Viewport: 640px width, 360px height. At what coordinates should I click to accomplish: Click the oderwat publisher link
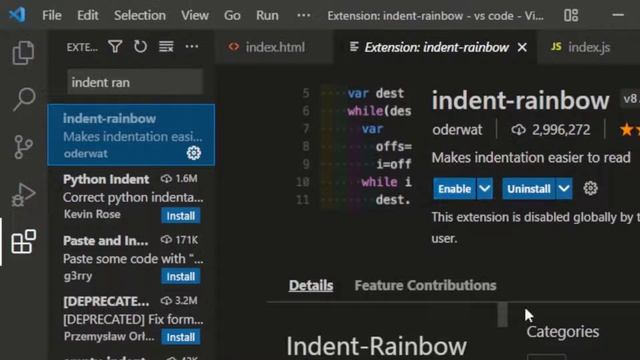pos(457,130)
